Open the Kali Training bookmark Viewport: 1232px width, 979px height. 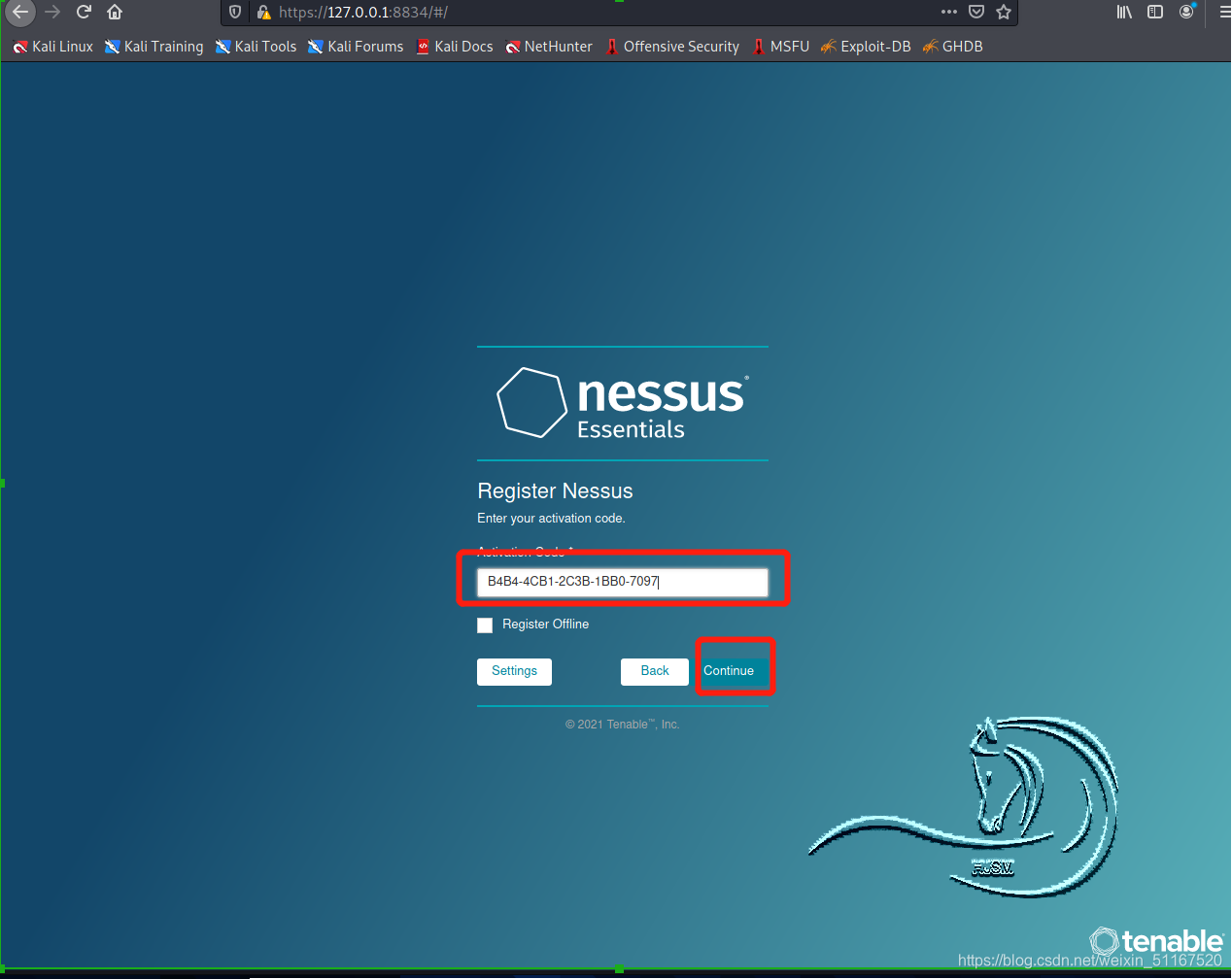(x=154, y=47)
